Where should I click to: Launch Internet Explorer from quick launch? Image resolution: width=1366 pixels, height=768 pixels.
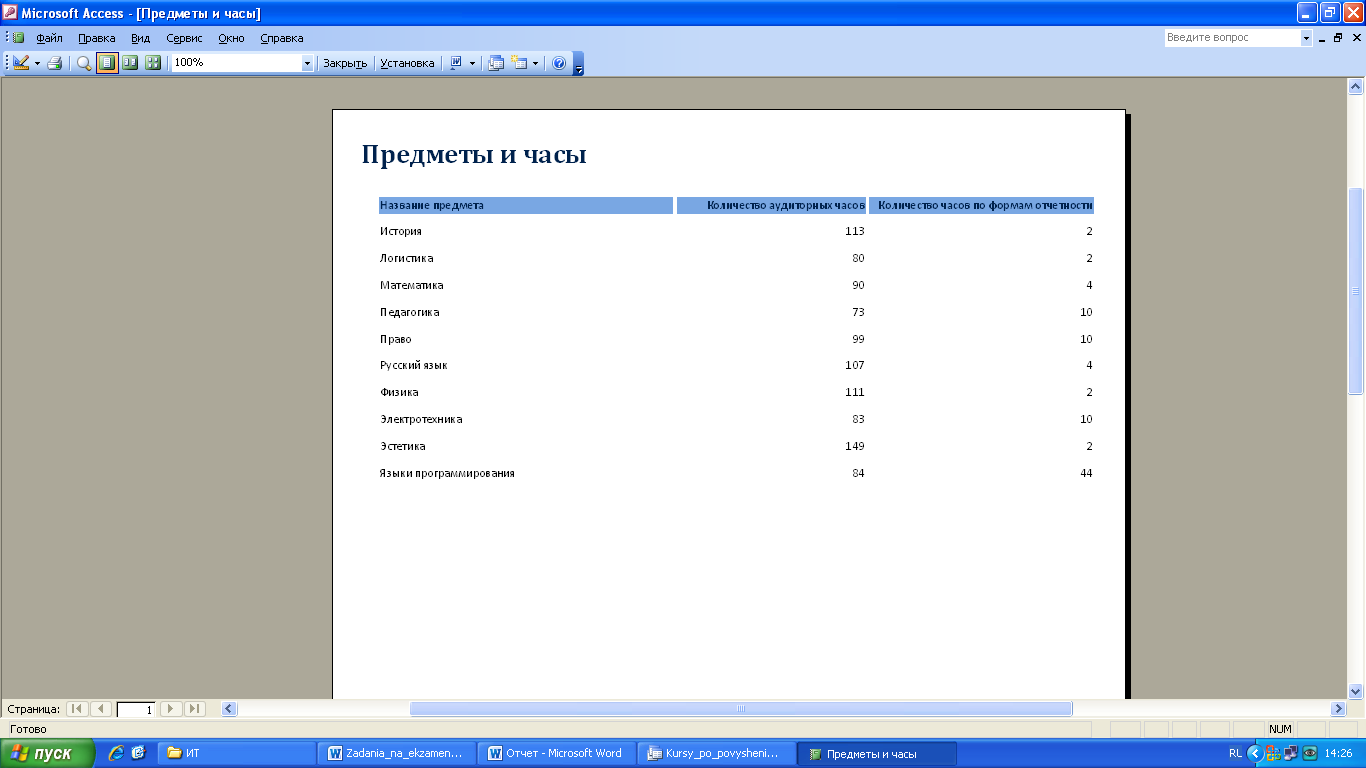(116, 753)
